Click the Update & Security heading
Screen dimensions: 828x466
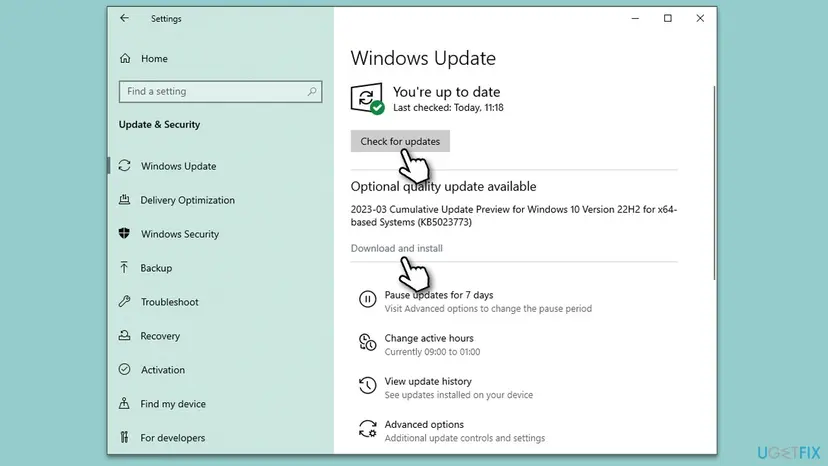(x=159, y=124)
